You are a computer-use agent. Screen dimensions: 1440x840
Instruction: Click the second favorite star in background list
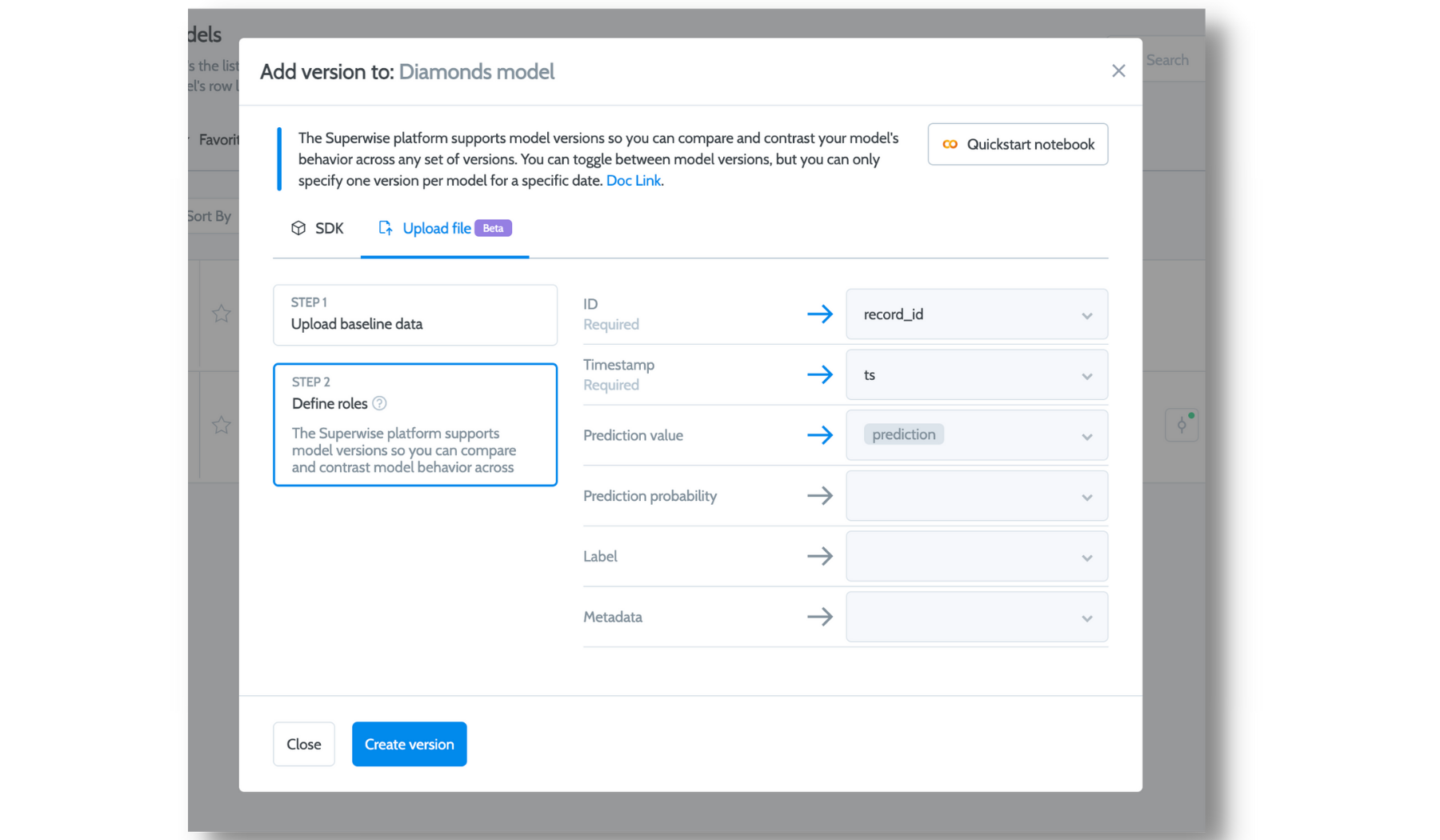[x=222, y=425]
